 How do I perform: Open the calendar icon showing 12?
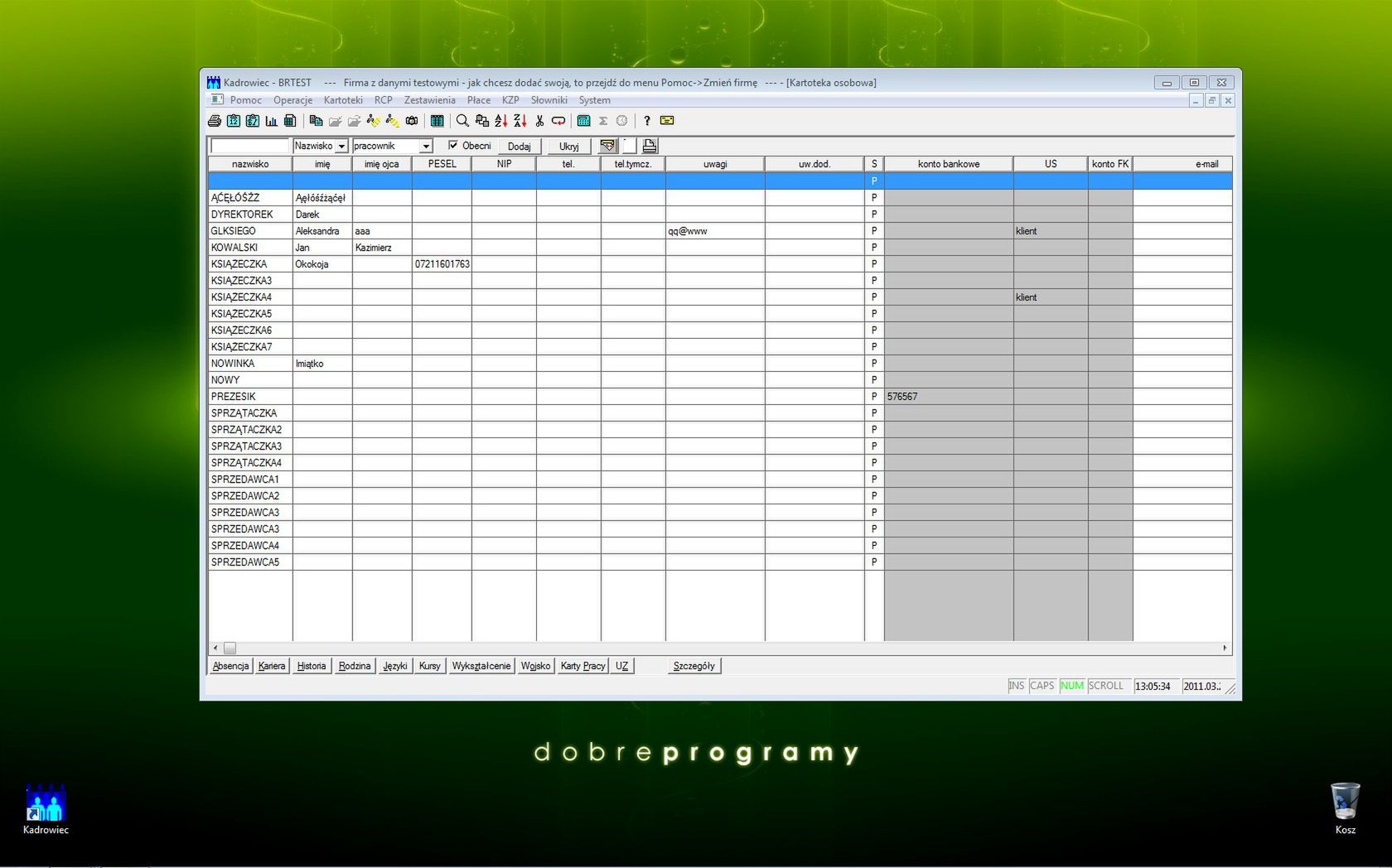pos(234,121)
